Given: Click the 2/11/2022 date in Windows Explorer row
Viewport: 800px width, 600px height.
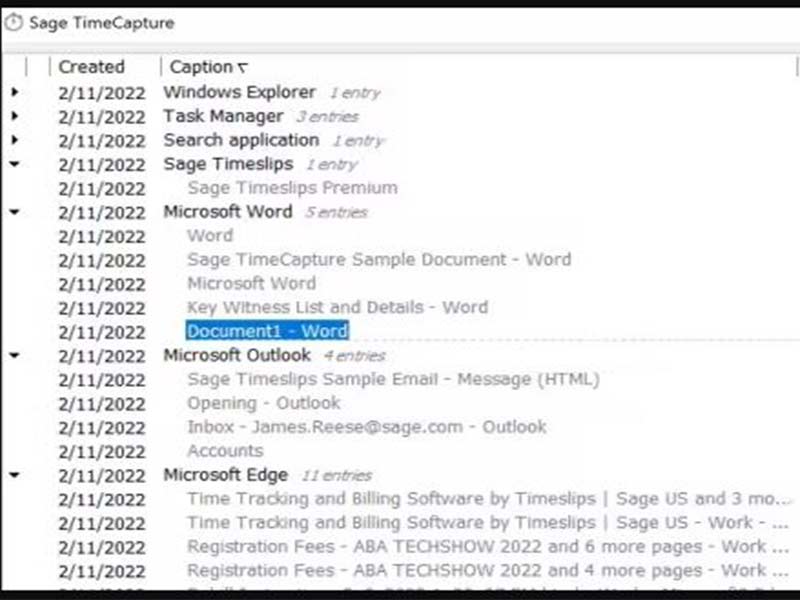Looking at the screenshot, I should pos(102,93).
